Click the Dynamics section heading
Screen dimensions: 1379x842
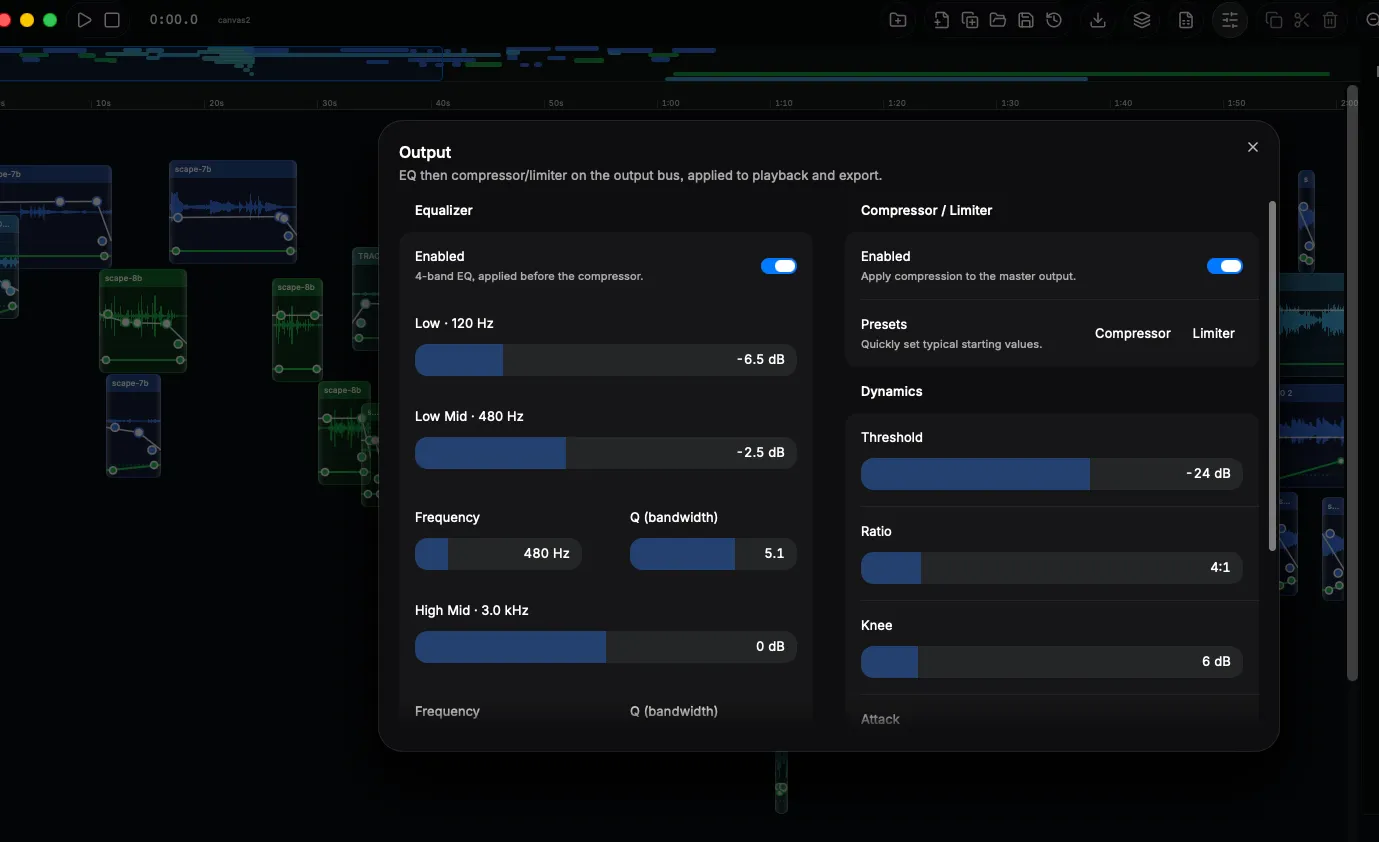coord(892,391)
